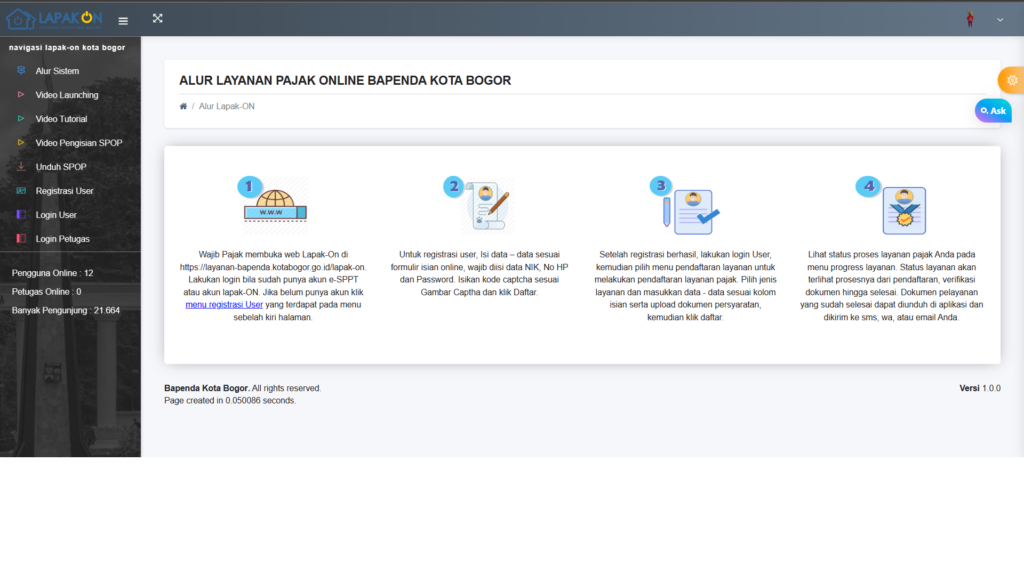Click the LAPAK ON house logo
1024x575 pixels.
(54, 19)
